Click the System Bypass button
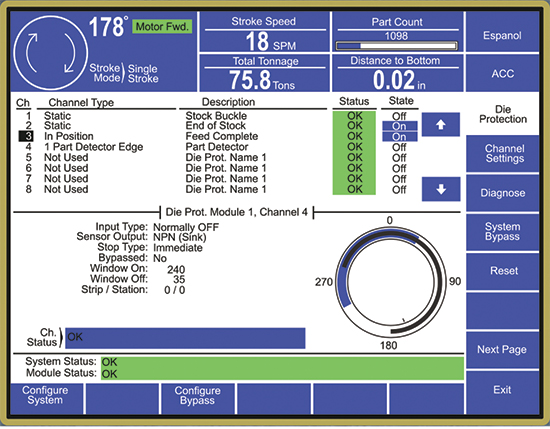The image size is (550, 429). 503,232
